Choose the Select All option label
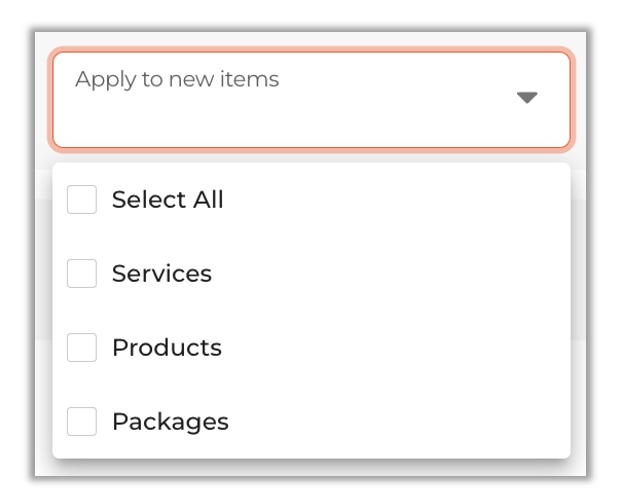The image size is (628, 502). (x=167, y=199)
